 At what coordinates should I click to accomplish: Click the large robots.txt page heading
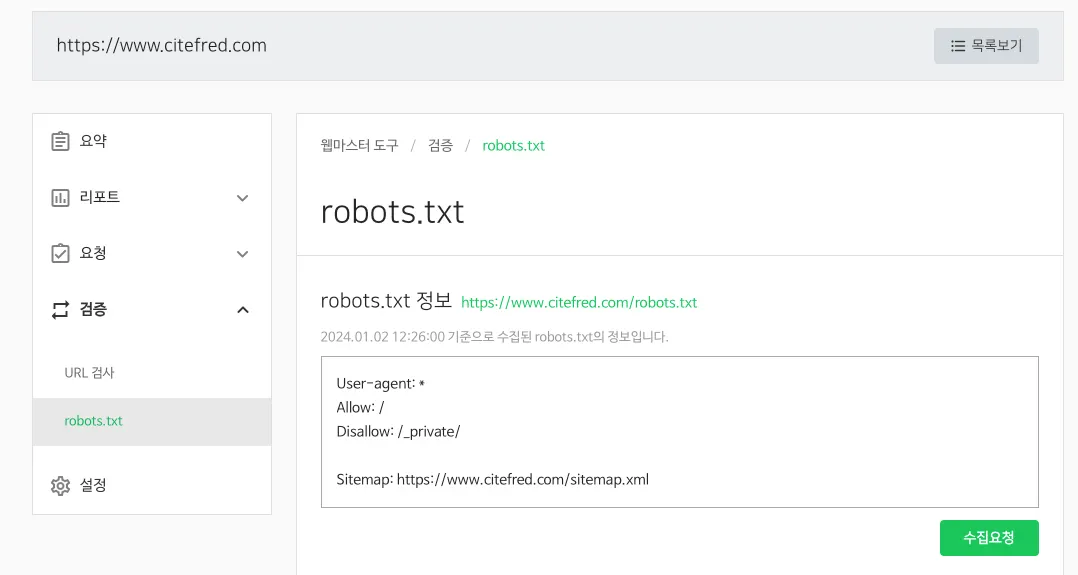[392, 212]
